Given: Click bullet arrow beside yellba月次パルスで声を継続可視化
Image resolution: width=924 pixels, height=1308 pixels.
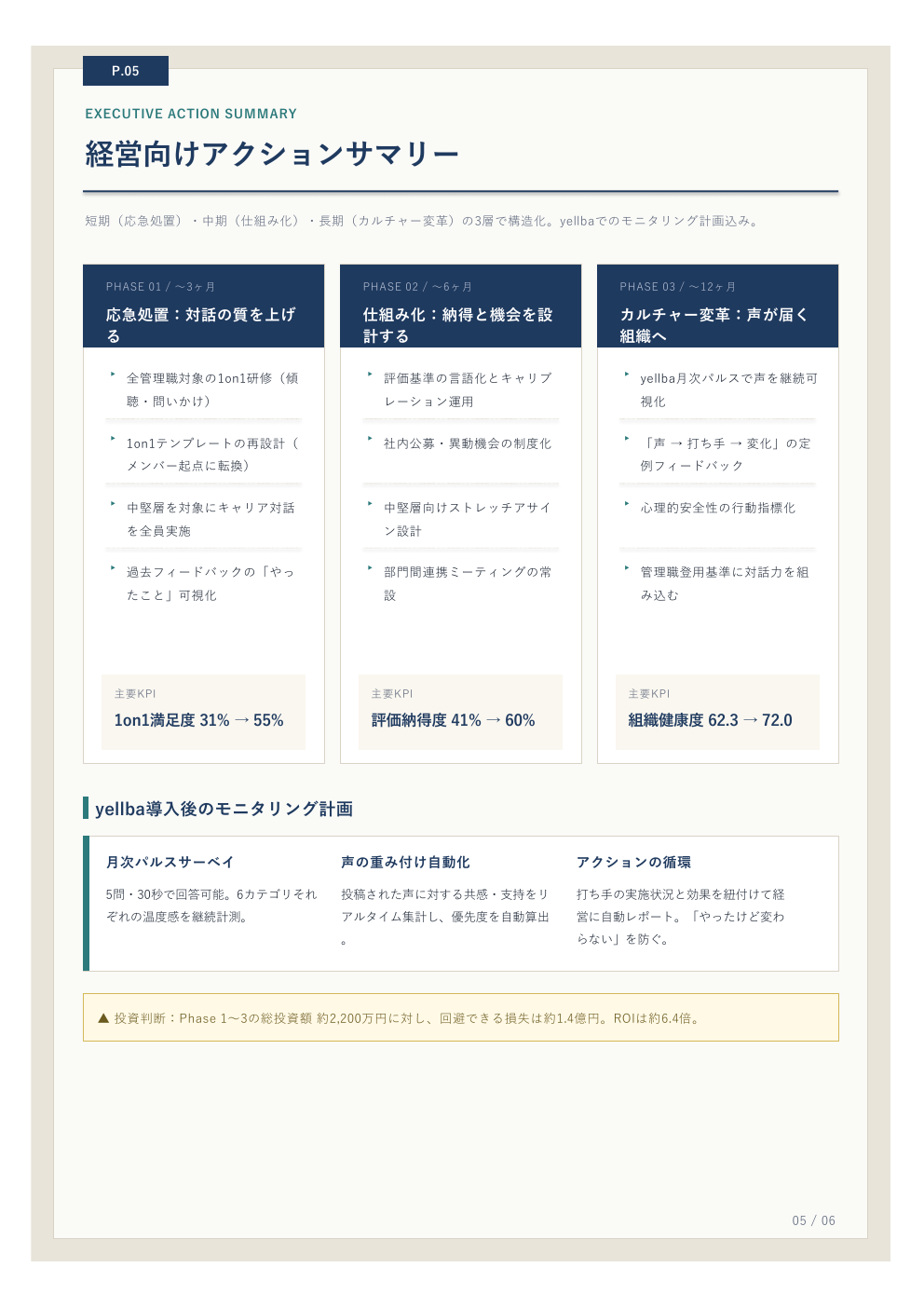Looking at the screenshot, I should [627, 374].
